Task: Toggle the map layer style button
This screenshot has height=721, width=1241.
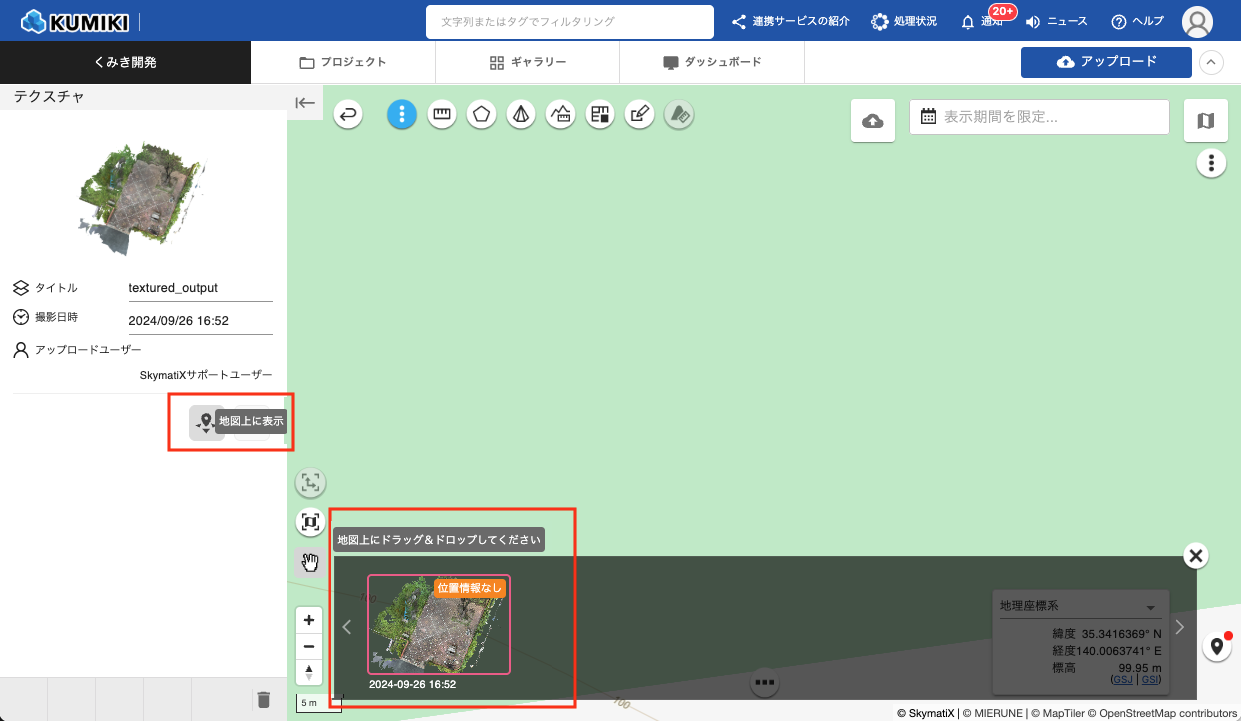Action: pyautogui.click(x=1205, y=121)
